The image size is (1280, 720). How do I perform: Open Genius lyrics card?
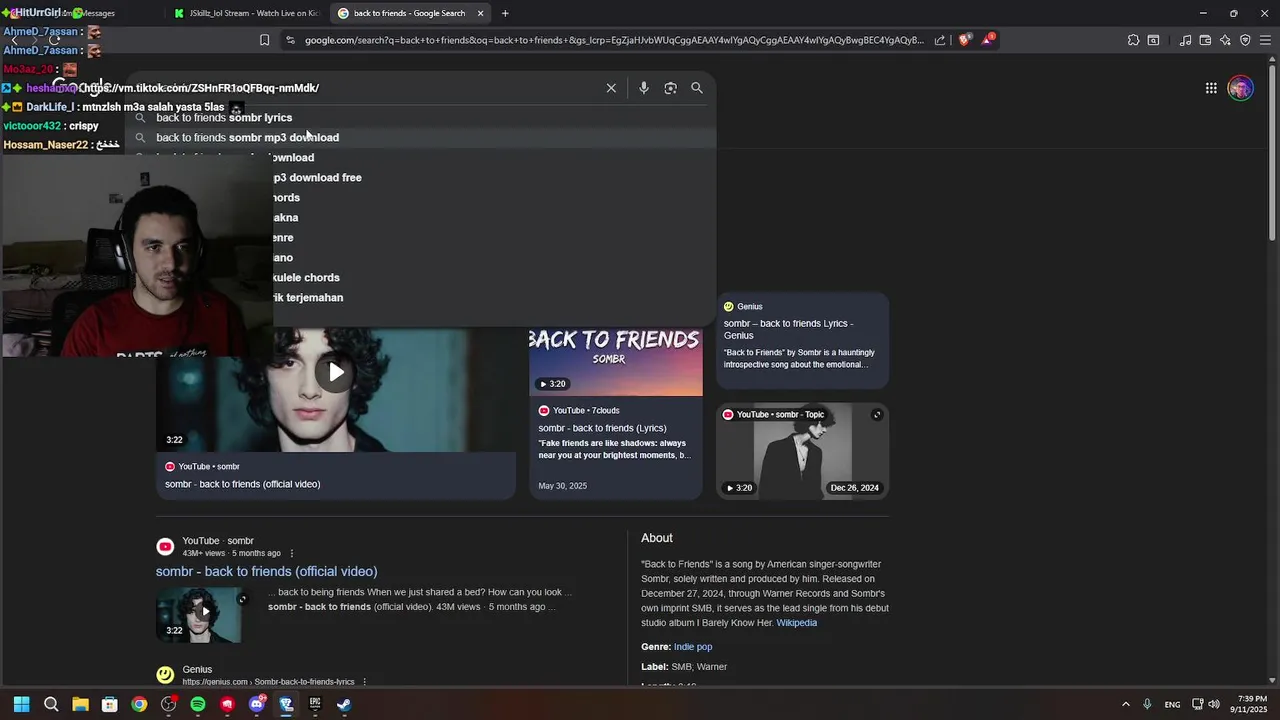[x=802, y=340]
